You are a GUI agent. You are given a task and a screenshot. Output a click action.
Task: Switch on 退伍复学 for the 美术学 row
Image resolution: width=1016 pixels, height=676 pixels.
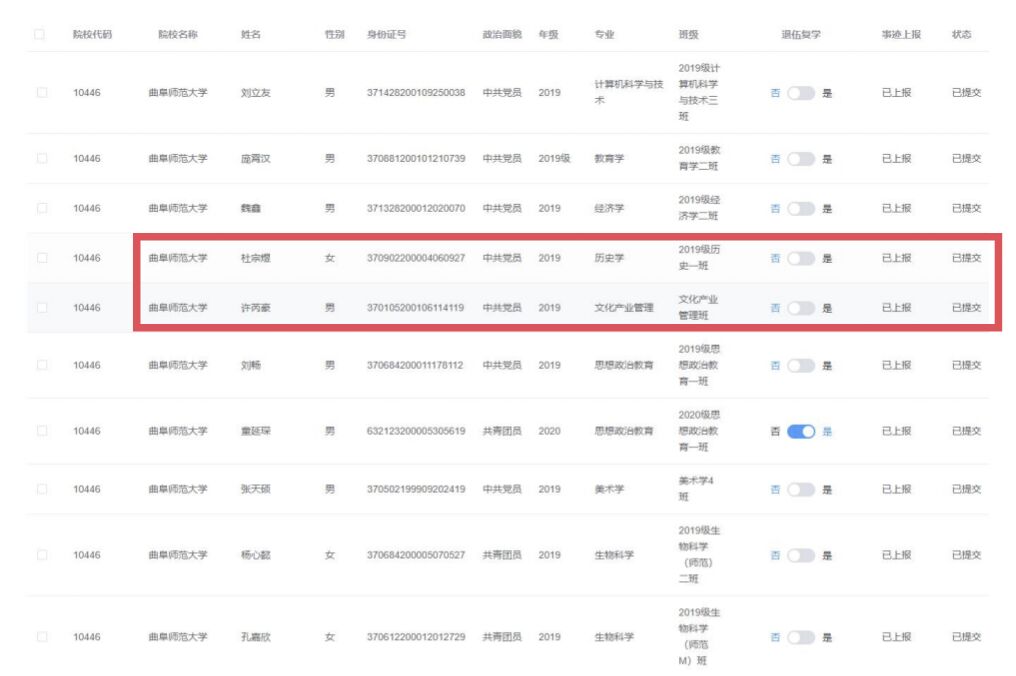(801, 489)
